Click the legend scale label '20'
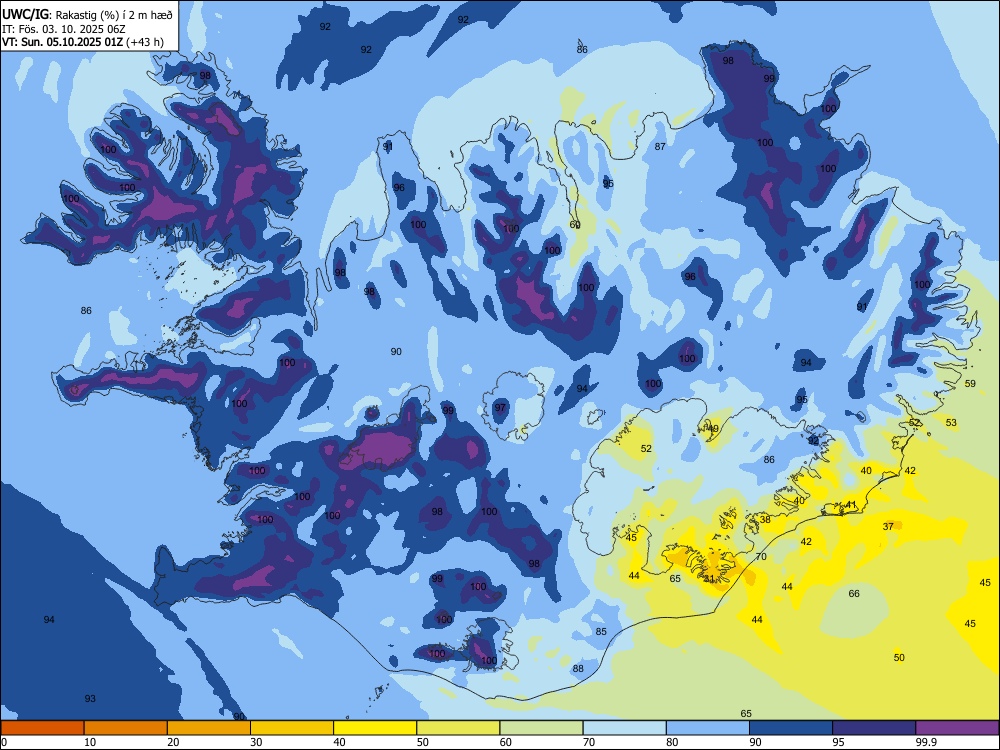The image size is (1000, 750). click(x=173, y=742)
